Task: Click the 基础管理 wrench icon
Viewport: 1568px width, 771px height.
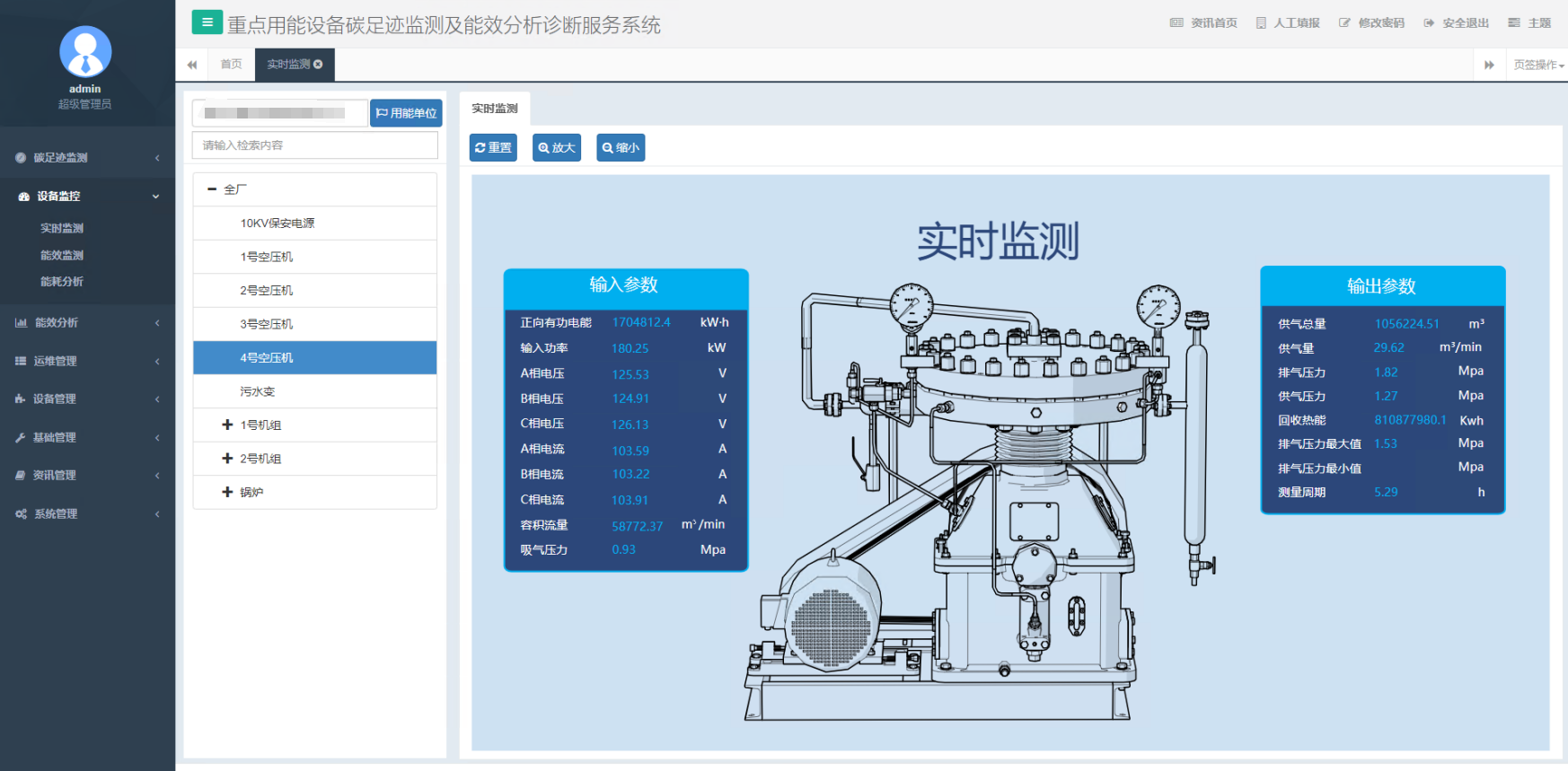Action: pyautogui.click(x=21, y=438)
